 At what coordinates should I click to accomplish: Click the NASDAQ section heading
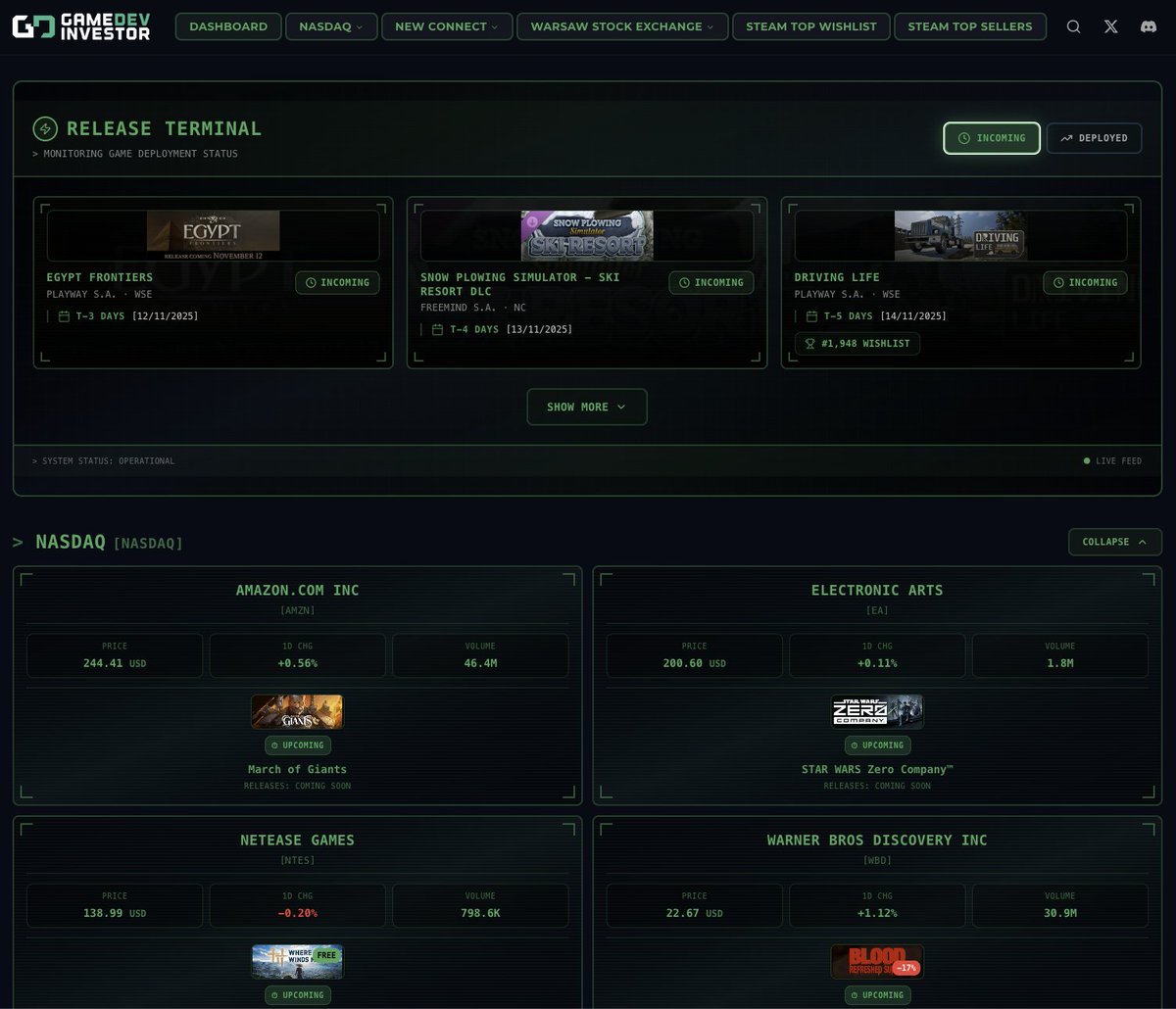(71, 542)
